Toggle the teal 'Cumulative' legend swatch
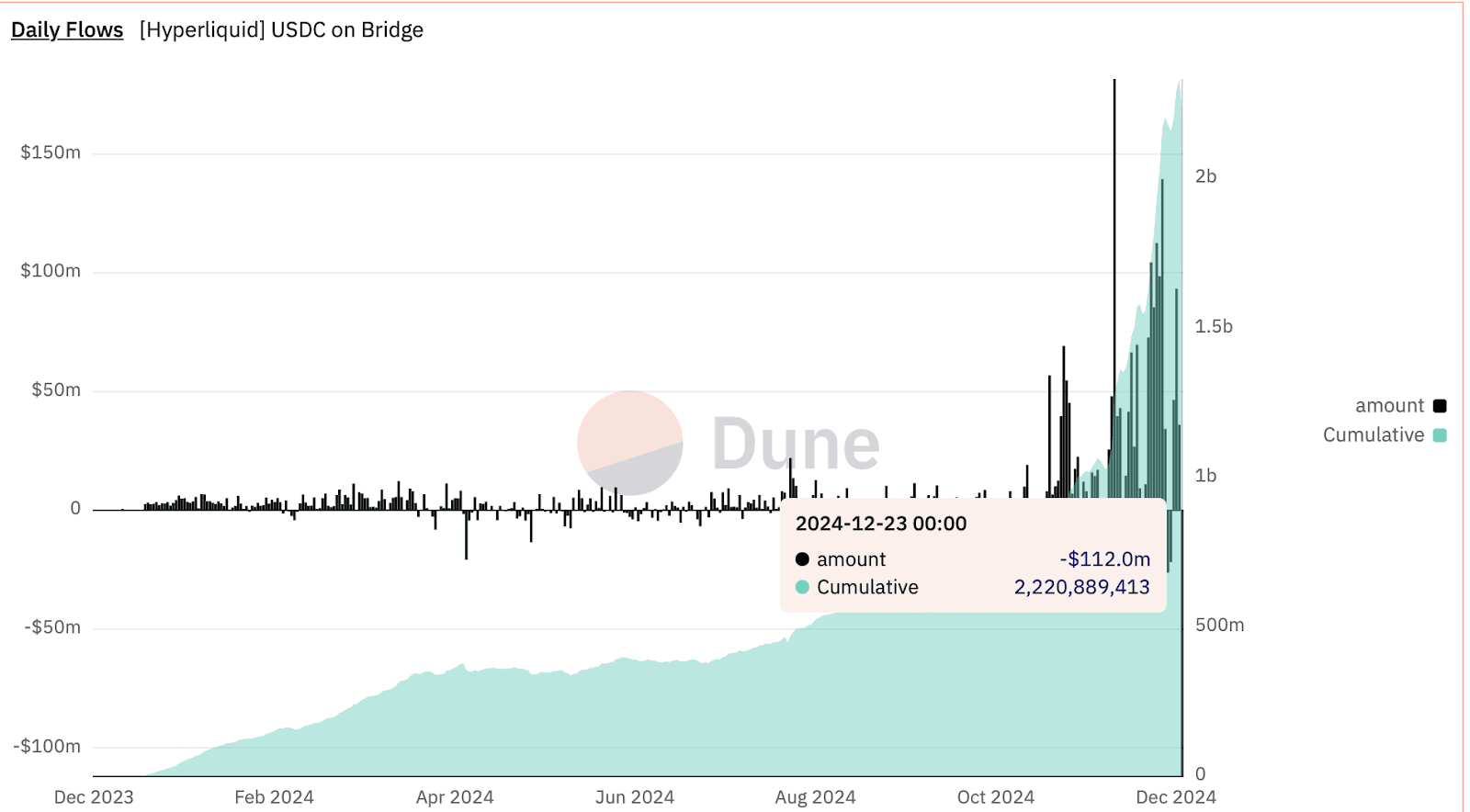Screen dimensions: 1470x812 (1440, 435)
